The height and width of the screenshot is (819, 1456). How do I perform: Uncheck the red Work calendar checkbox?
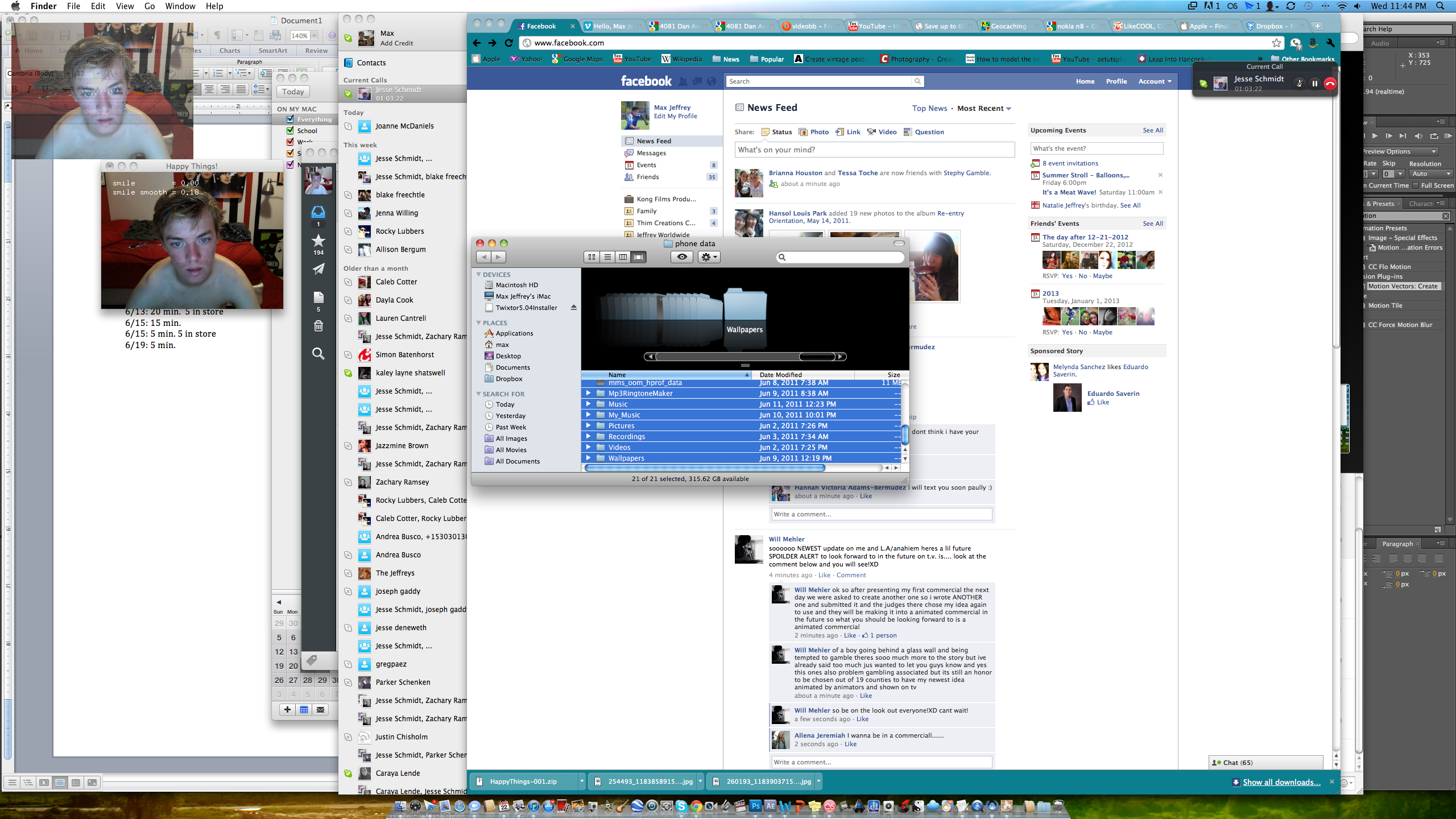point(290,142)
